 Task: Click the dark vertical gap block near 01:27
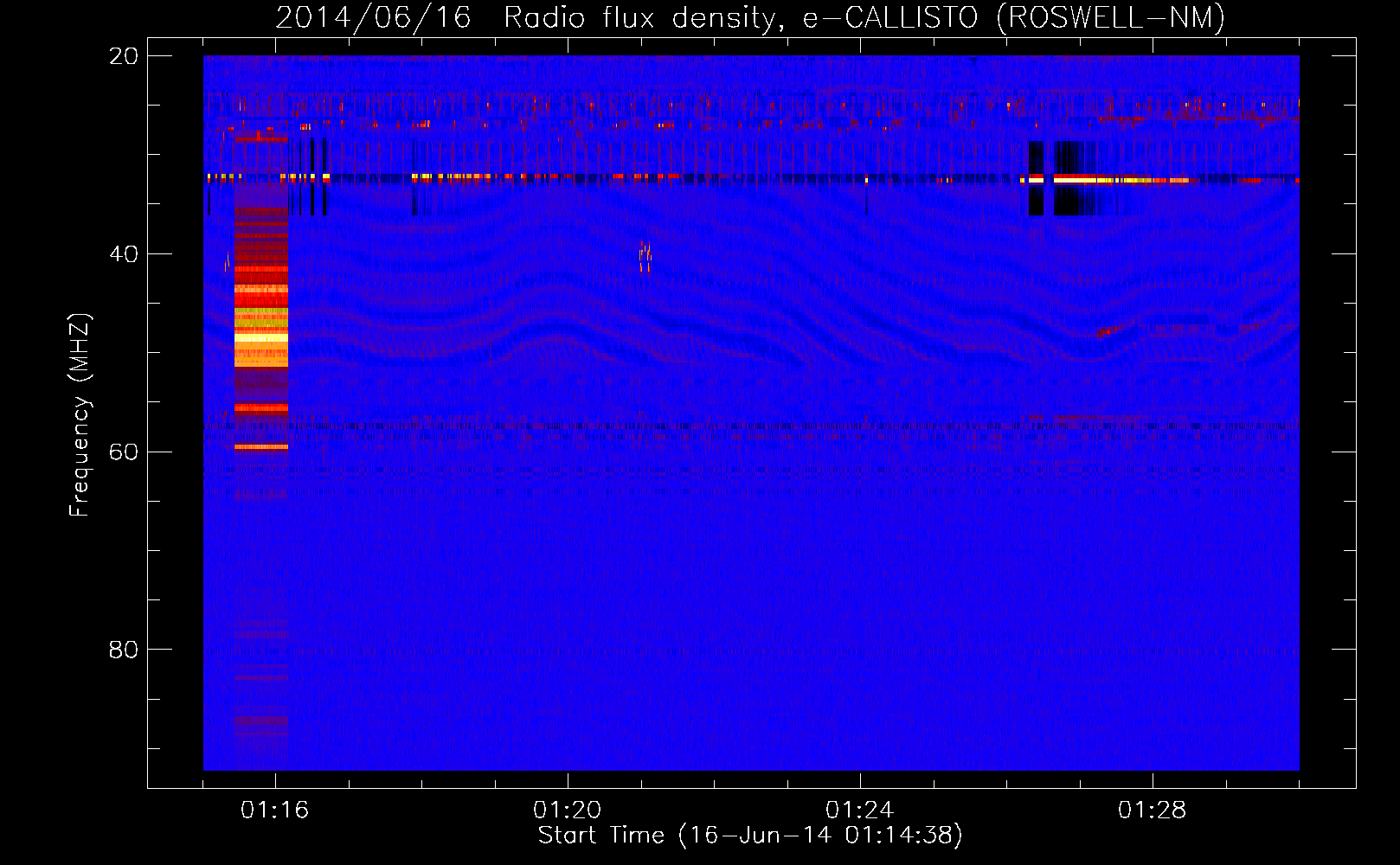tap(1075, 178)
